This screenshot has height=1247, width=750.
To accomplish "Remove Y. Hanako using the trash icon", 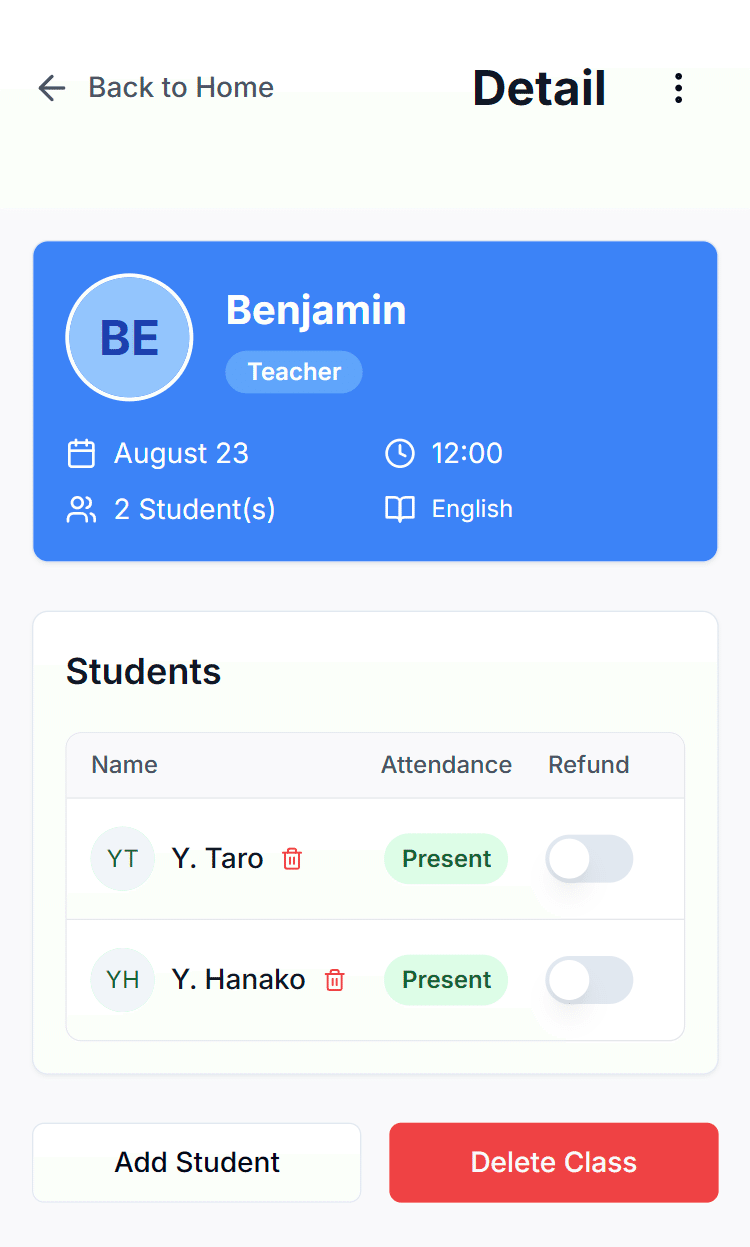I will 335,980.
